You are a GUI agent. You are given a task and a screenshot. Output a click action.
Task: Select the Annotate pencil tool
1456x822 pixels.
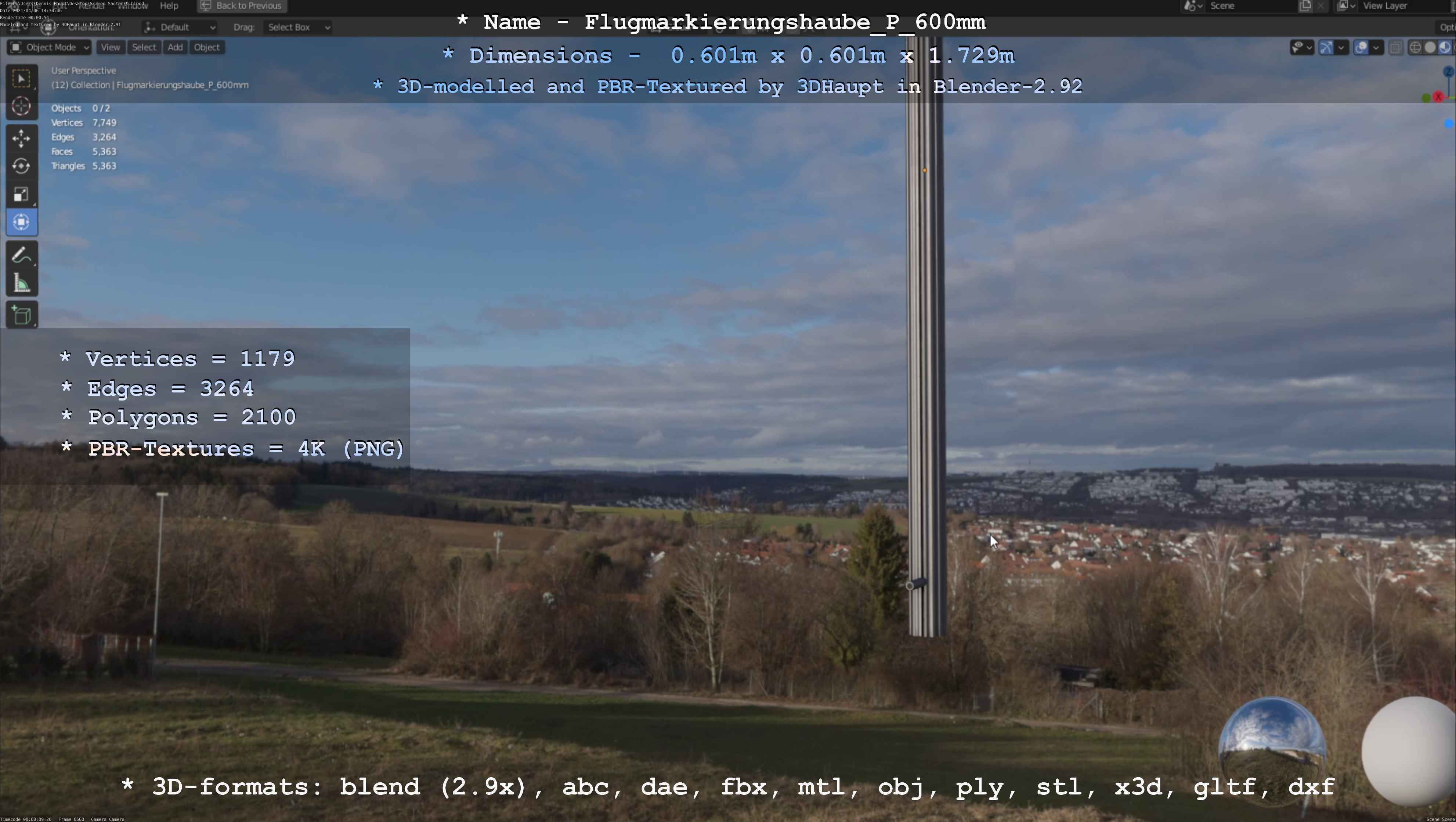pyautogui.click(x=21, y=256)
